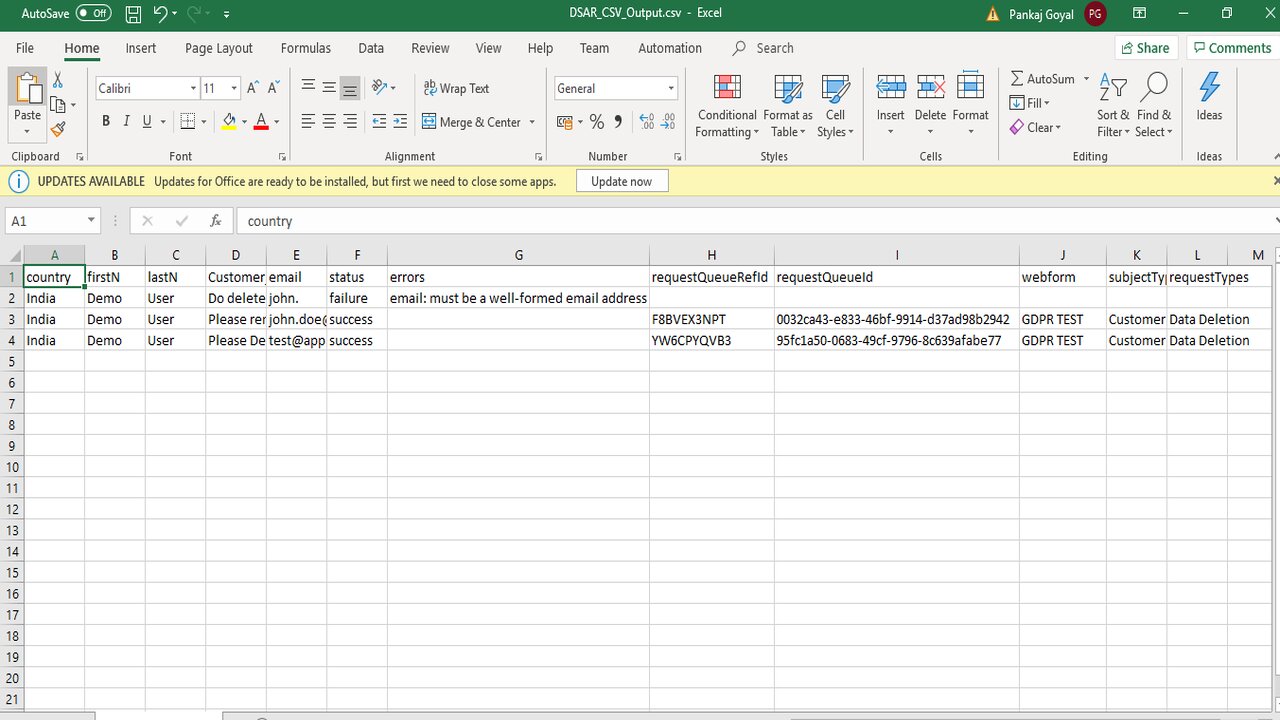The height and width of the screenshot is (720, 1280).
Task: Expand the Name Box dropdown arrow
Action: 91,221
